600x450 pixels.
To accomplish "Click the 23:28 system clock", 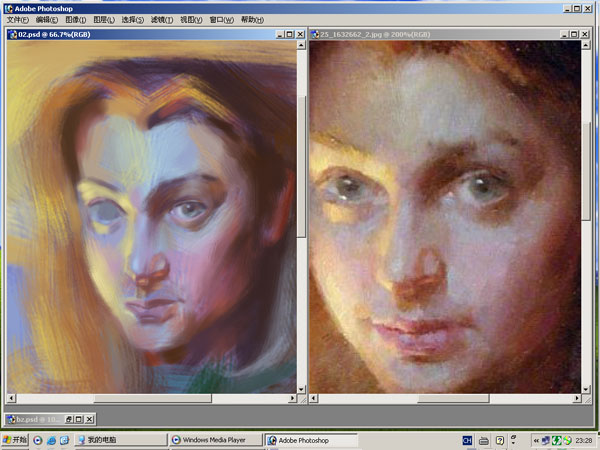I will [x=584, y=441].
